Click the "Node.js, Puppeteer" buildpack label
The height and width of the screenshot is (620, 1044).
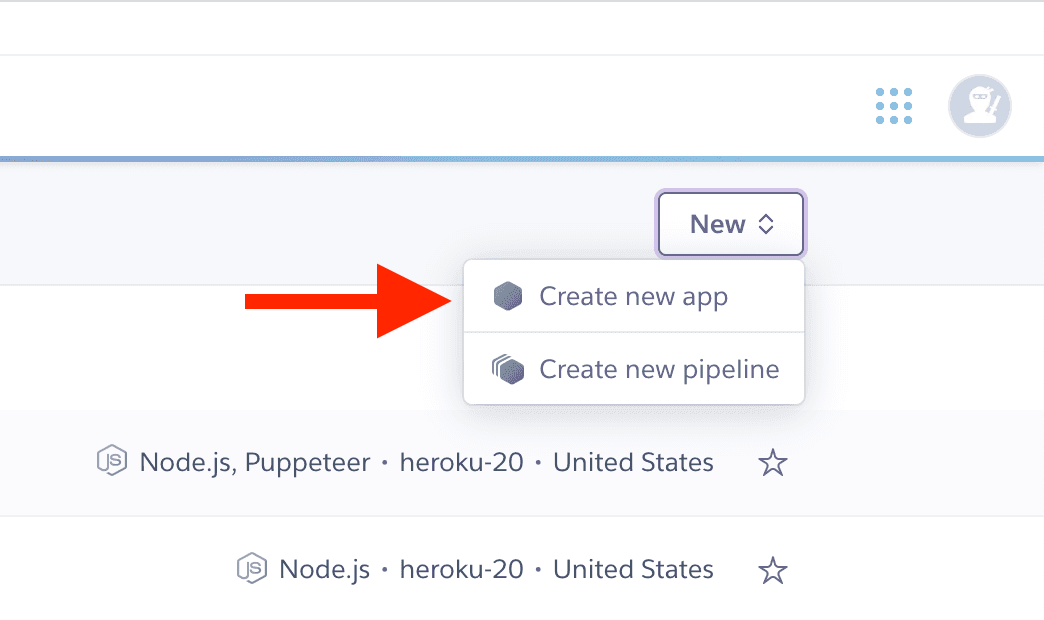(x=255, y=463)
